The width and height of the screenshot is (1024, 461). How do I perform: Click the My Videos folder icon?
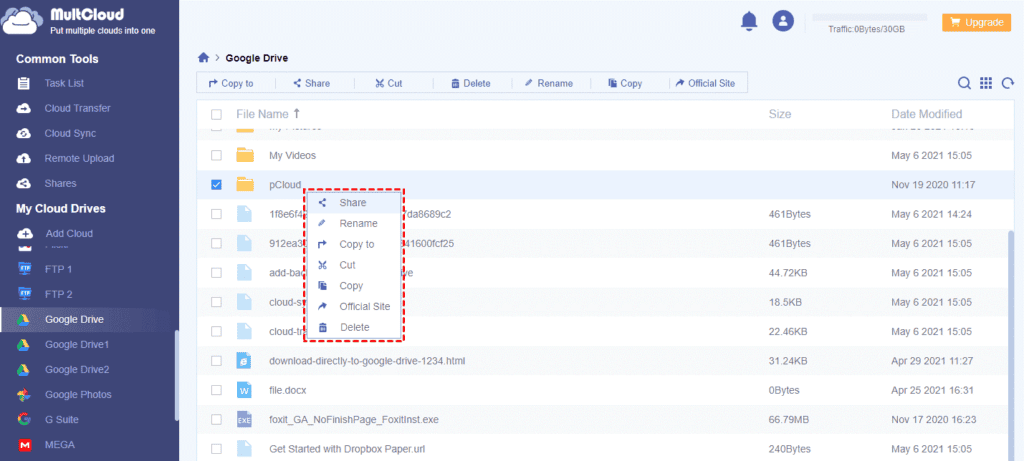(x=245, y=155)
